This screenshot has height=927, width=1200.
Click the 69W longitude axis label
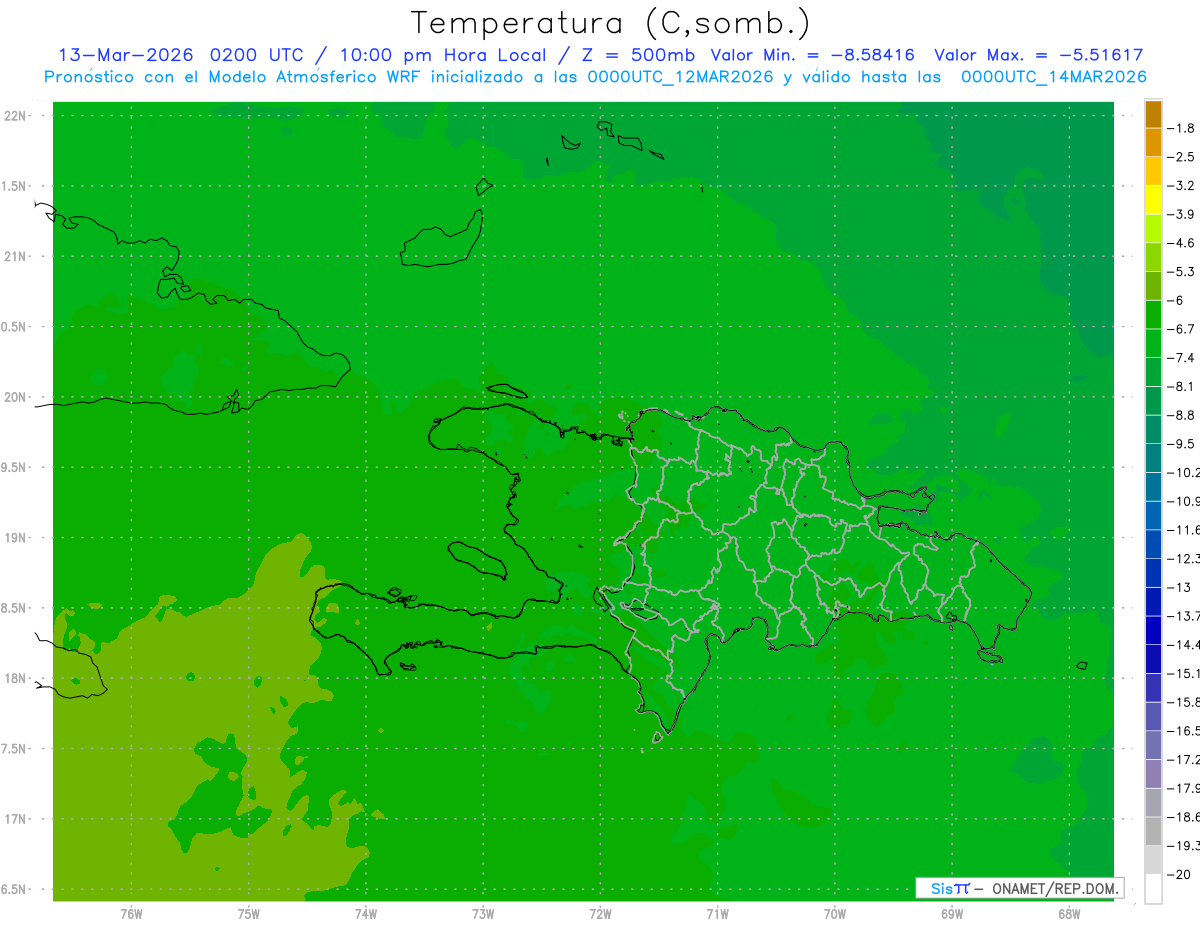click(952, 914)
